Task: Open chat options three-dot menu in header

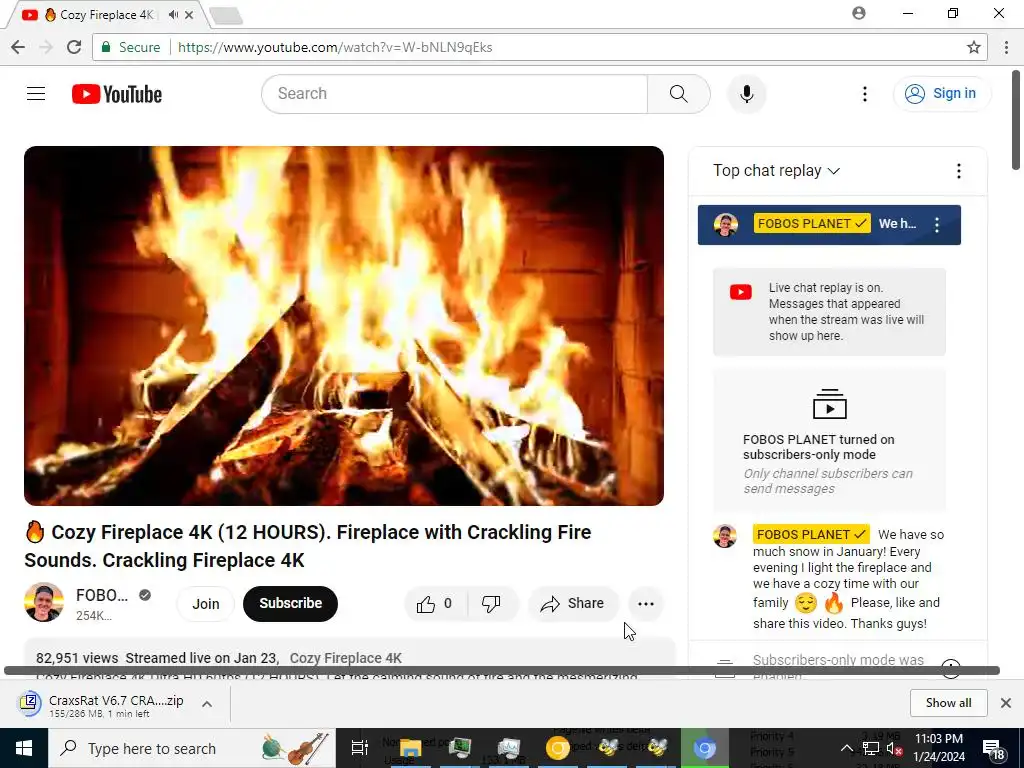Action: pos(959,171)
